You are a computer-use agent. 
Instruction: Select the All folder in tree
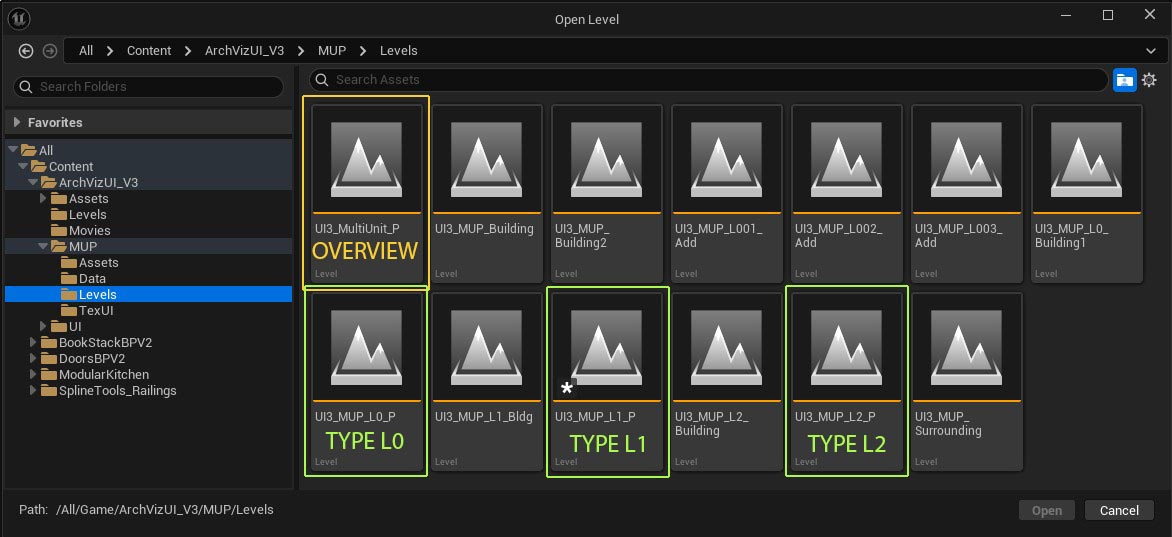pyautogui.click(x=148, y=150)
